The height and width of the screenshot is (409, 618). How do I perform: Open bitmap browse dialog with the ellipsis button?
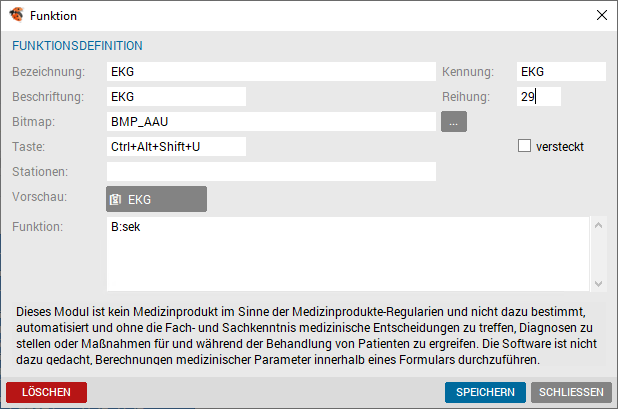click(x=454, y=121)
